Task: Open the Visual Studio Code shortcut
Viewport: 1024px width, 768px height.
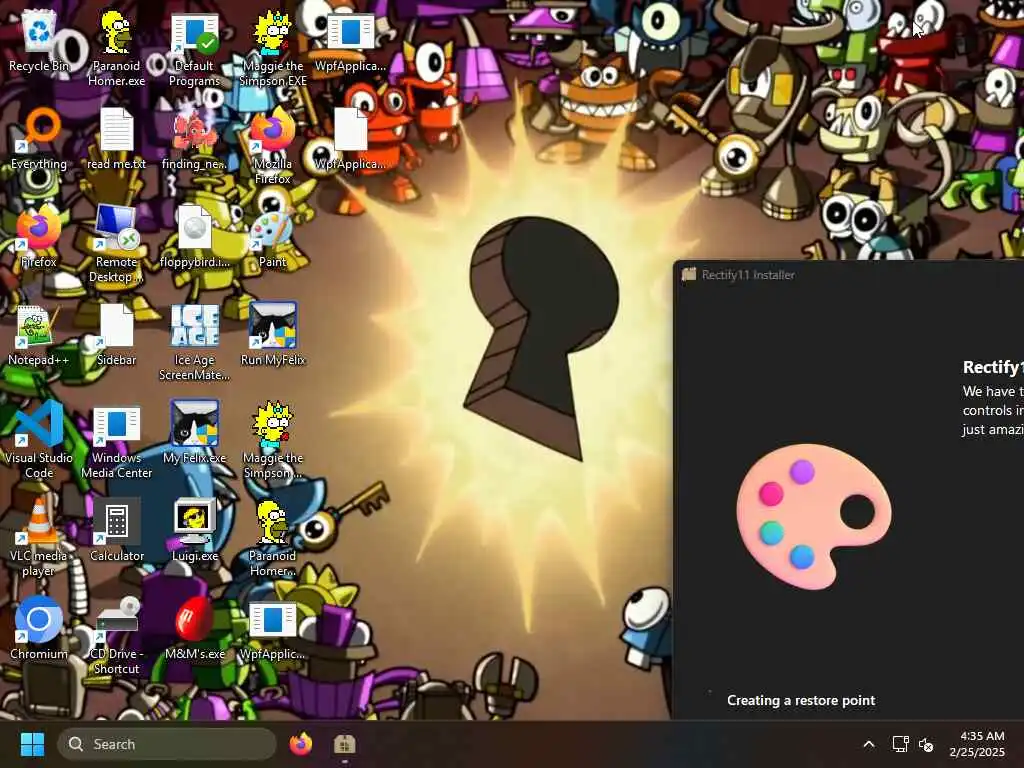Action: [x=39, y=441]
